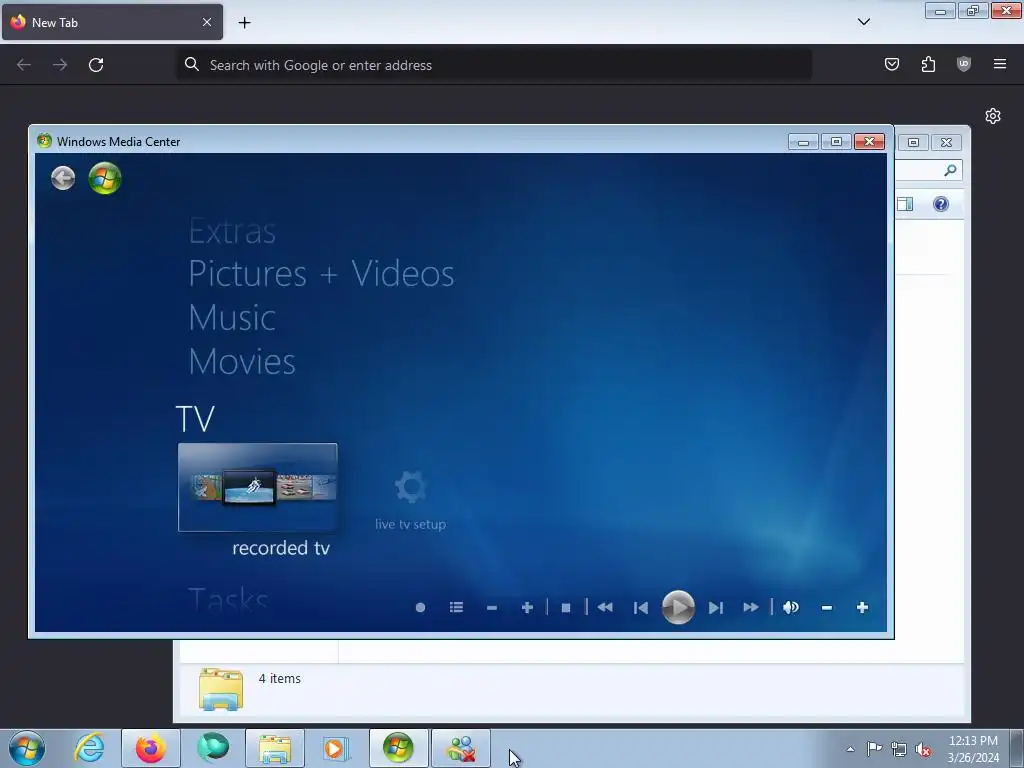
Task: Open uBlock Origin shield icon
Action: point(964,64)
